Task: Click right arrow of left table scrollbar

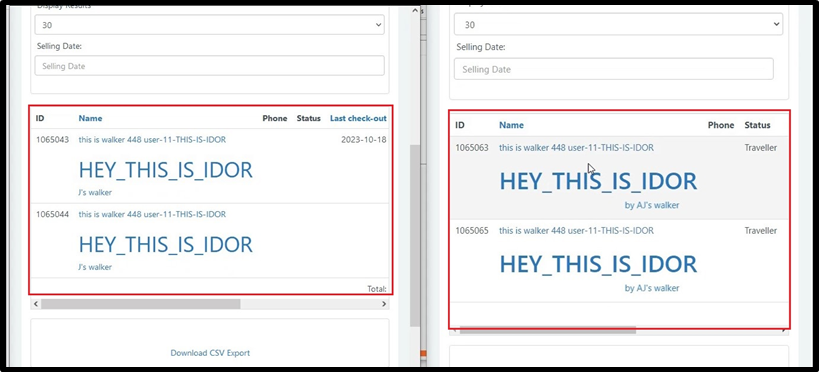Action: tap(385, 304)
